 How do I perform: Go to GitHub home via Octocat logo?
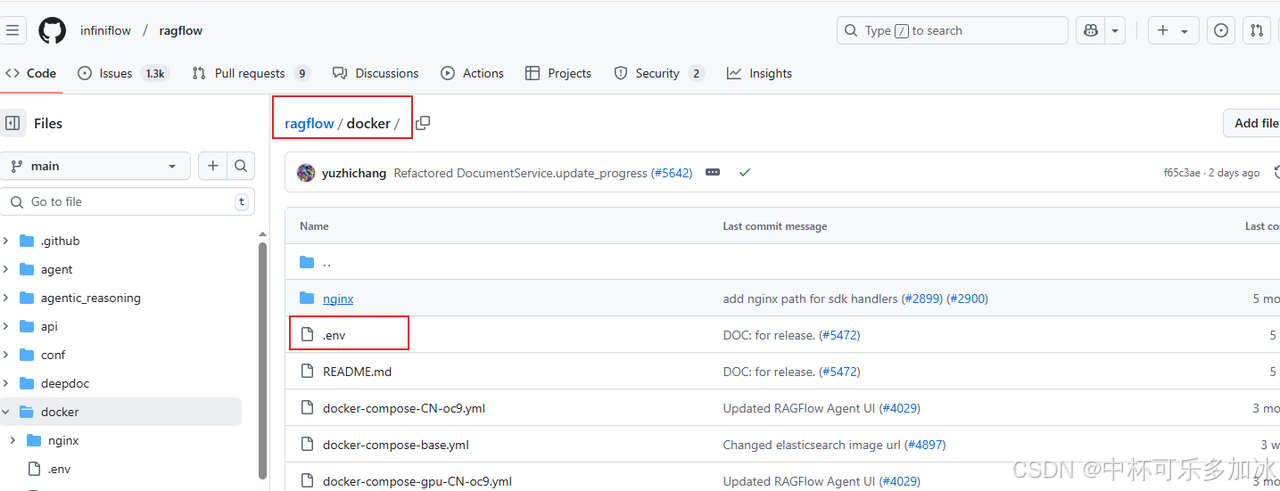[52, 30]
